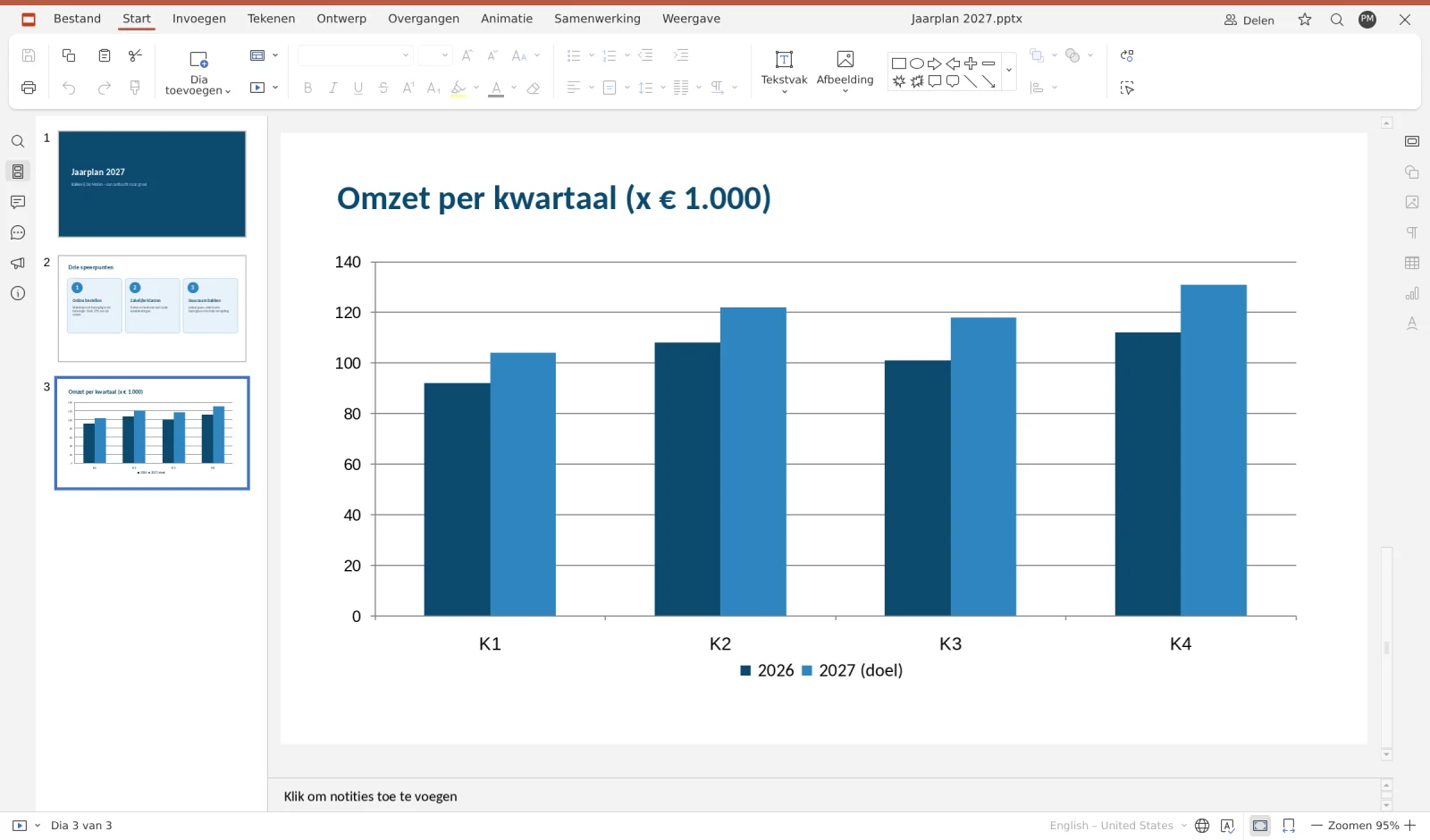Expand the shapes gallery arrow
1430x840 pixels.
1009,71
